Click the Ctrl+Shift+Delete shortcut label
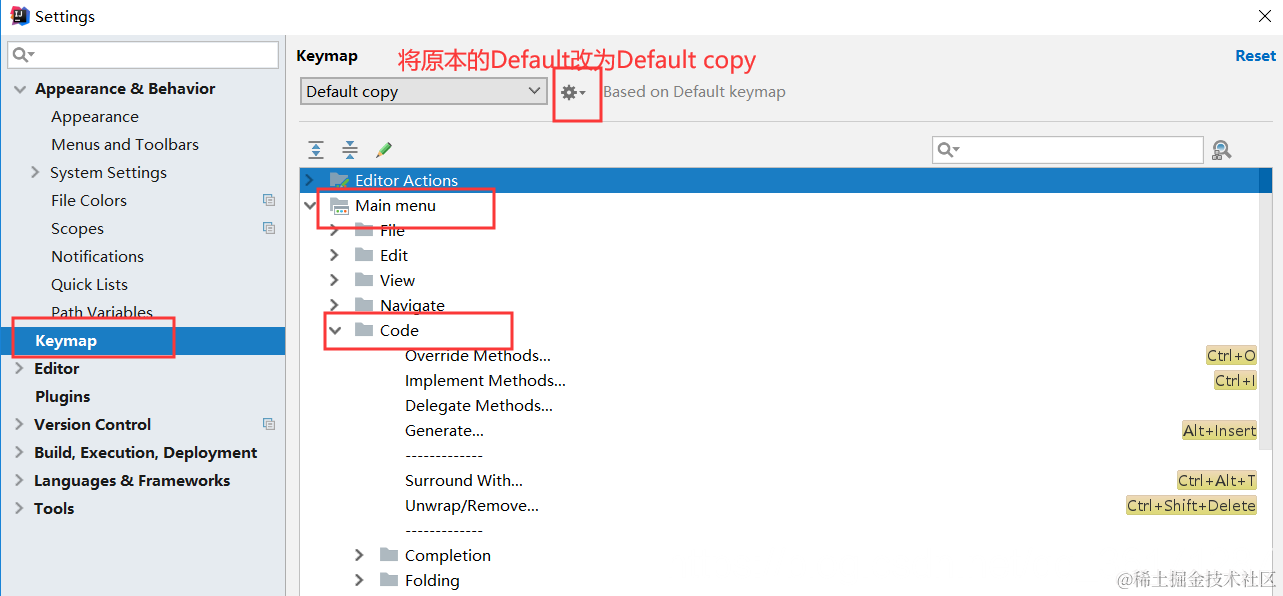Image resolution: width=1283 pixels, height=596 pixels. (x=1191, y=505)
